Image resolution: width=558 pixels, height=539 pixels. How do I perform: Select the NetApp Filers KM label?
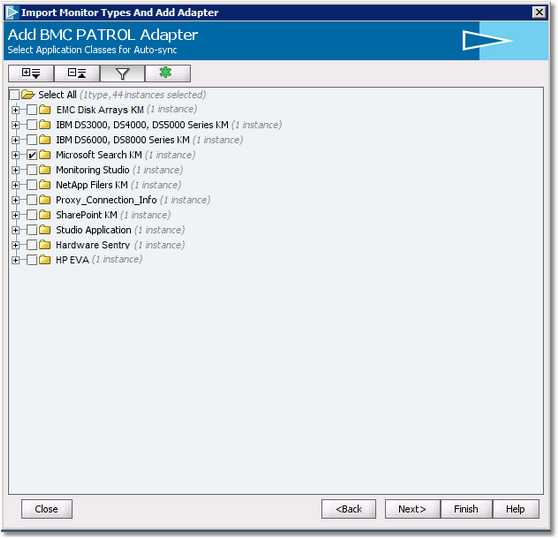[x=92, y=185]
